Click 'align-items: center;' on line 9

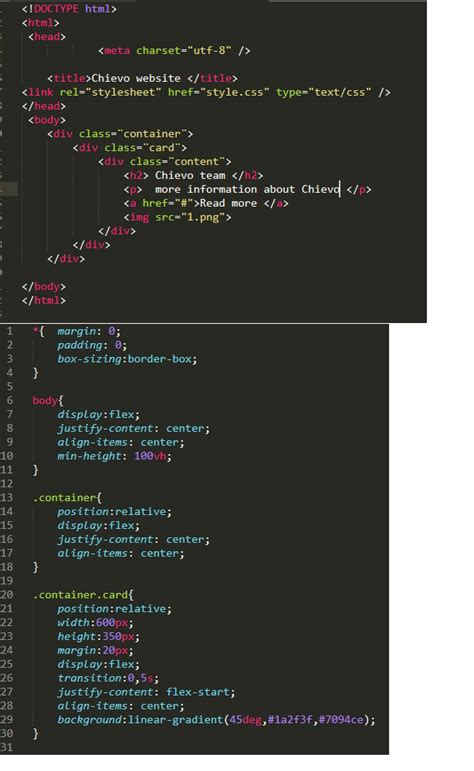(120, 443)
